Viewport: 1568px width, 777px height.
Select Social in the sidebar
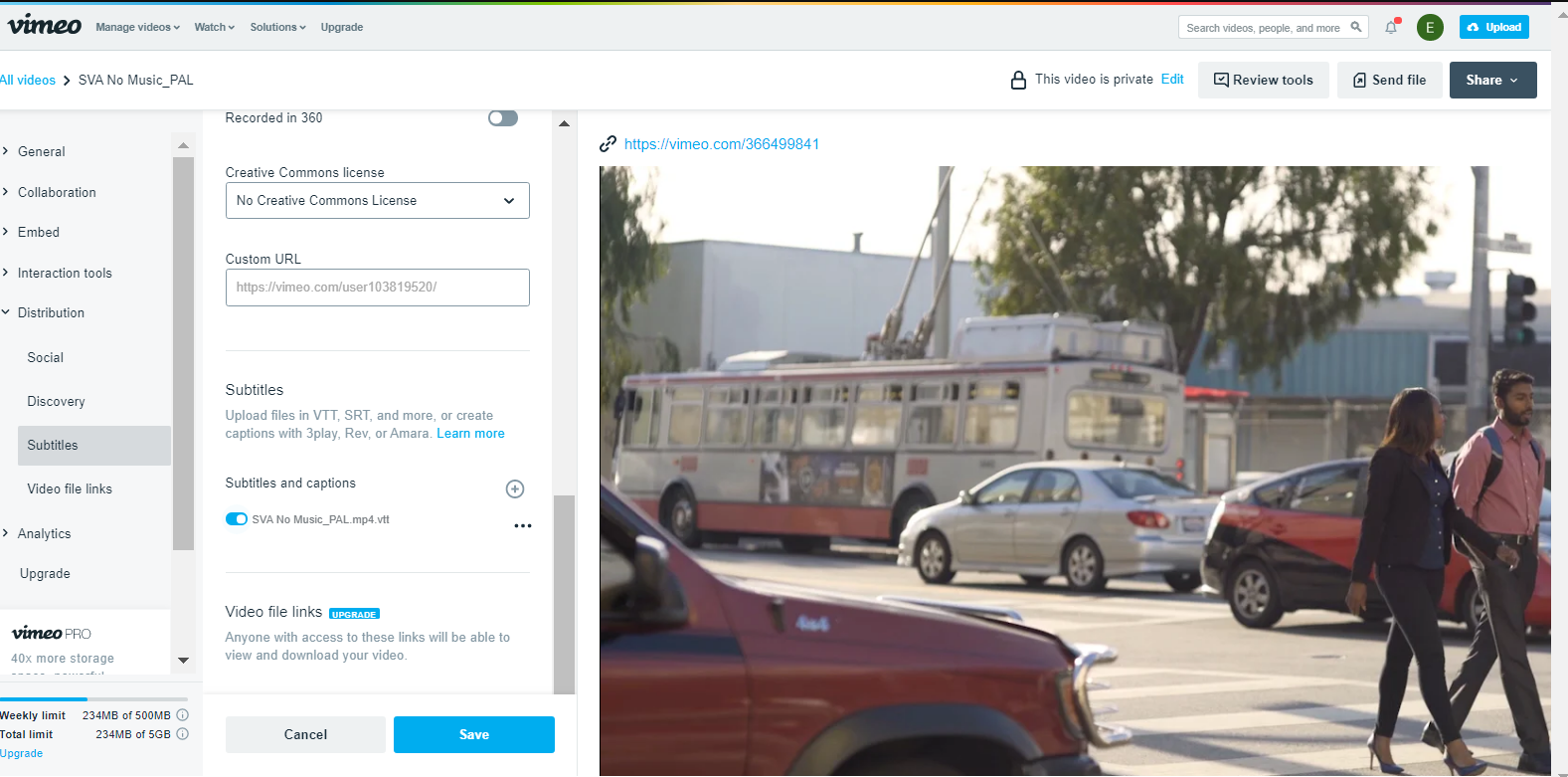tap(46, 357)
